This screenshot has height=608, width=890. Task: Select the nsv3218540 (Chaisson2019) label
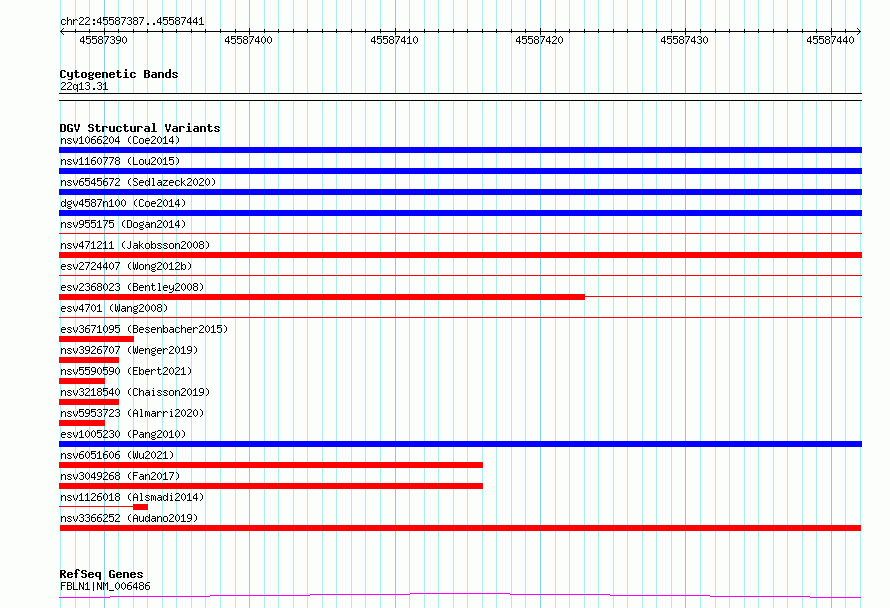pyautogui.click(x=135, y=392)
